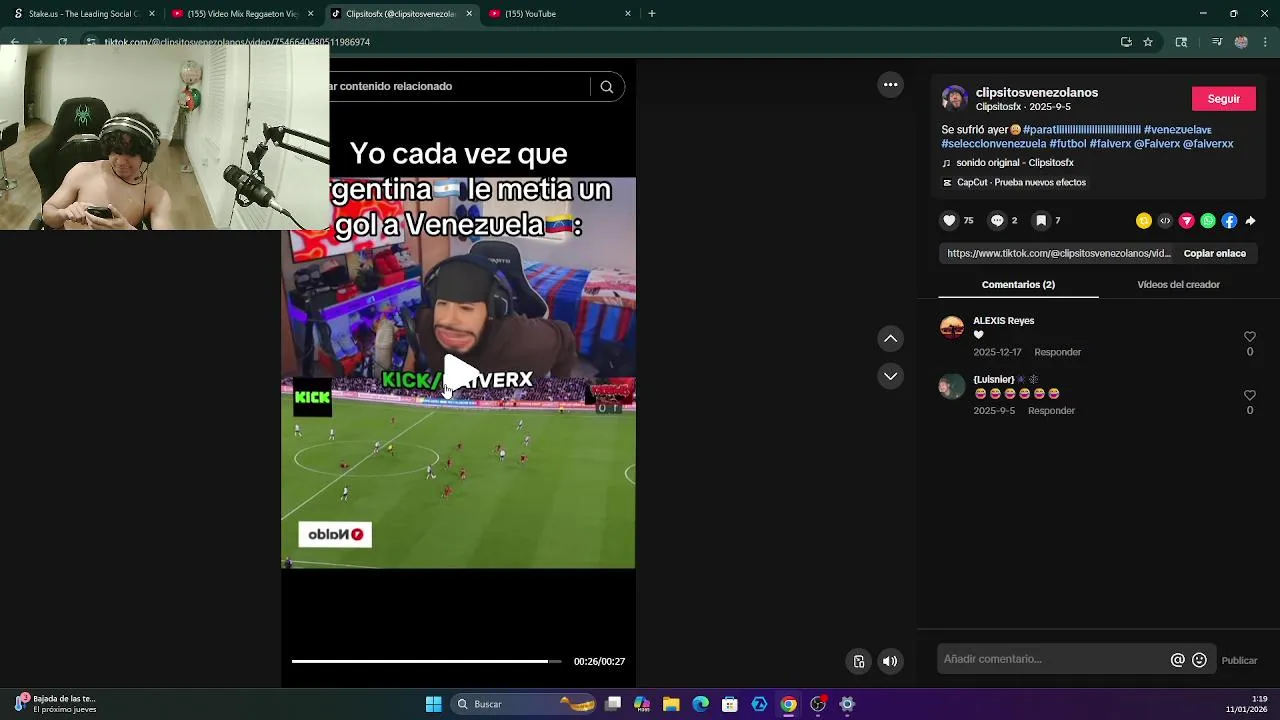This screenshot has height=720, width=1280.
Task: Reply to ALEXIS Reyes's comment
Action: (x=1057, y=352)
